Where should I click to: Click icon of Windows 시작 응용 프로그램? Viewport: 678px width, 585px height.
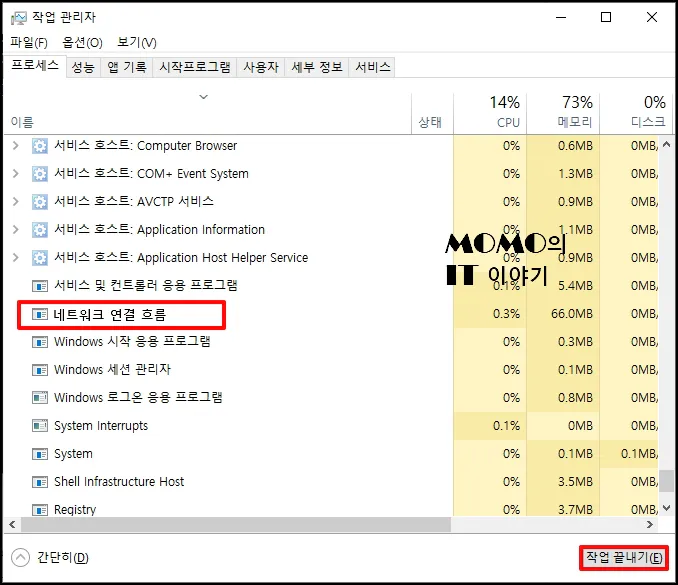(x=40, y=342)
